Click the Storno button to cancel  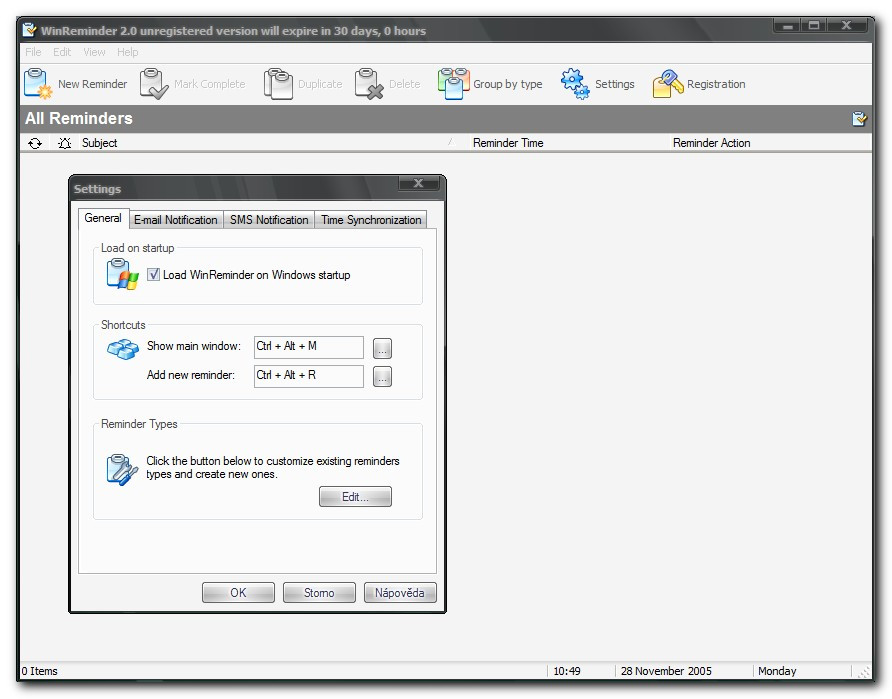(319, 593)
